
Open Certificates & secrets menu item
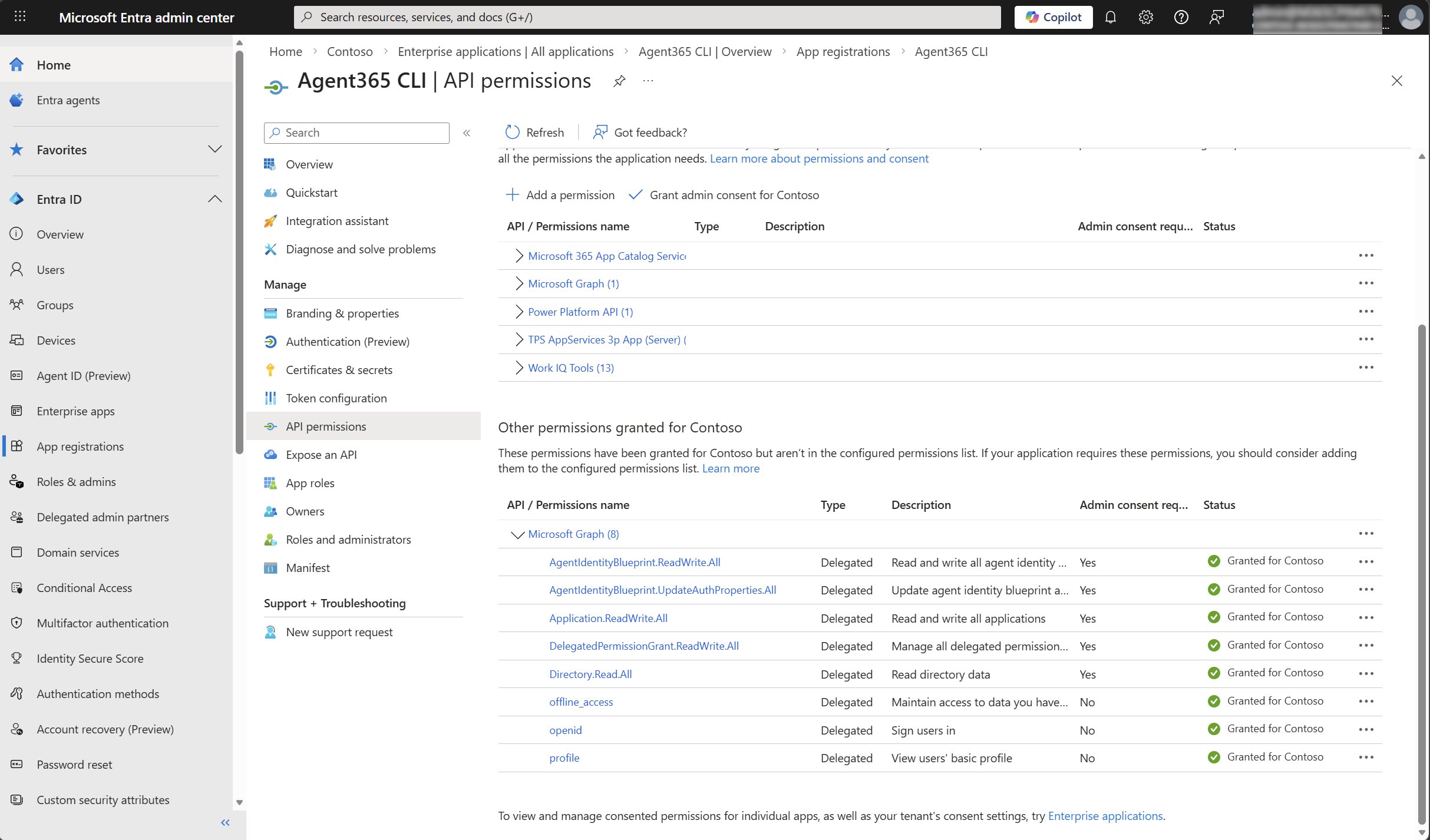pos(339,370)
